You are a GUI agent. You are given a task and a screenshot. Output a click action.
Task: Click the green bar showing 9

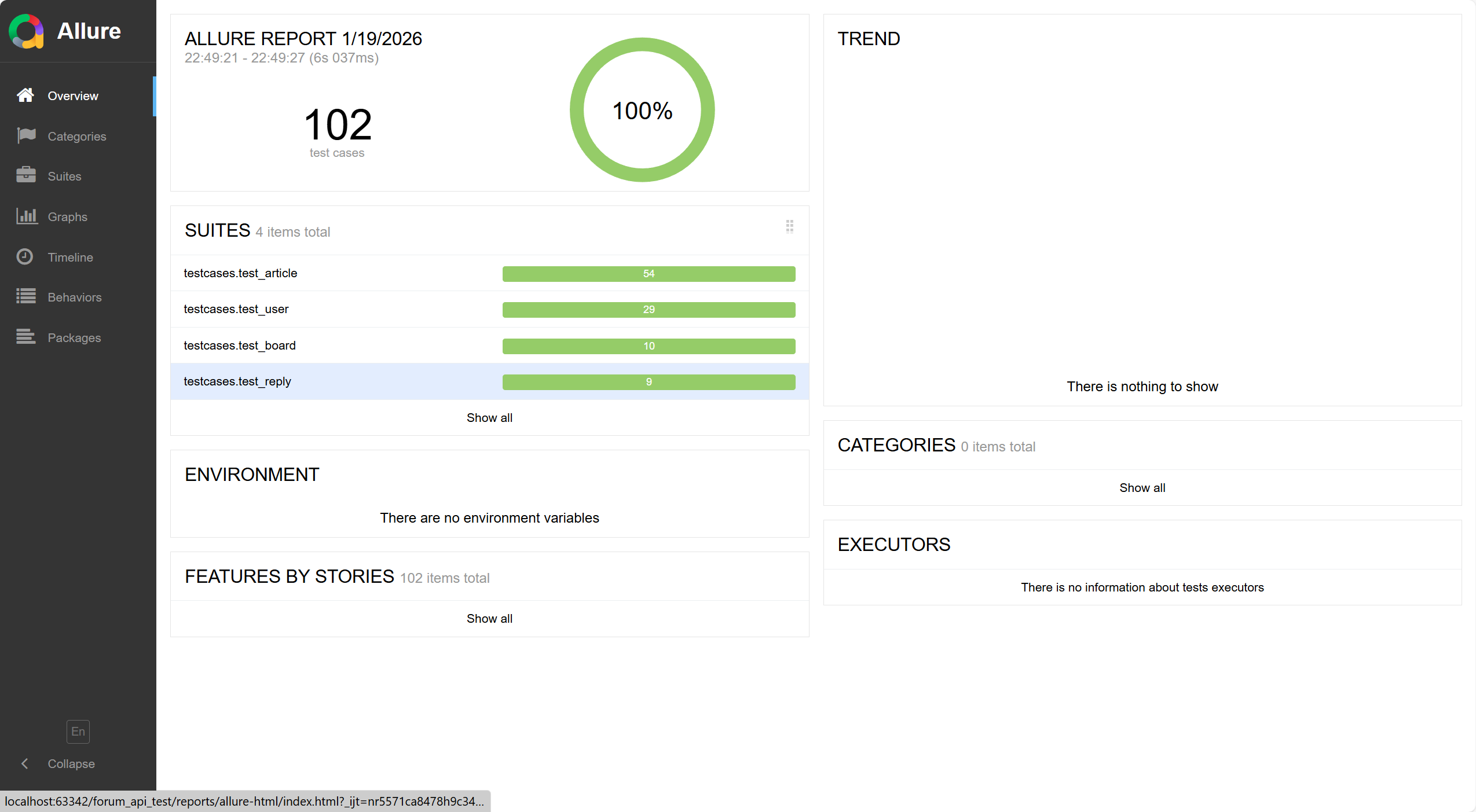click(x=649, y=382)
